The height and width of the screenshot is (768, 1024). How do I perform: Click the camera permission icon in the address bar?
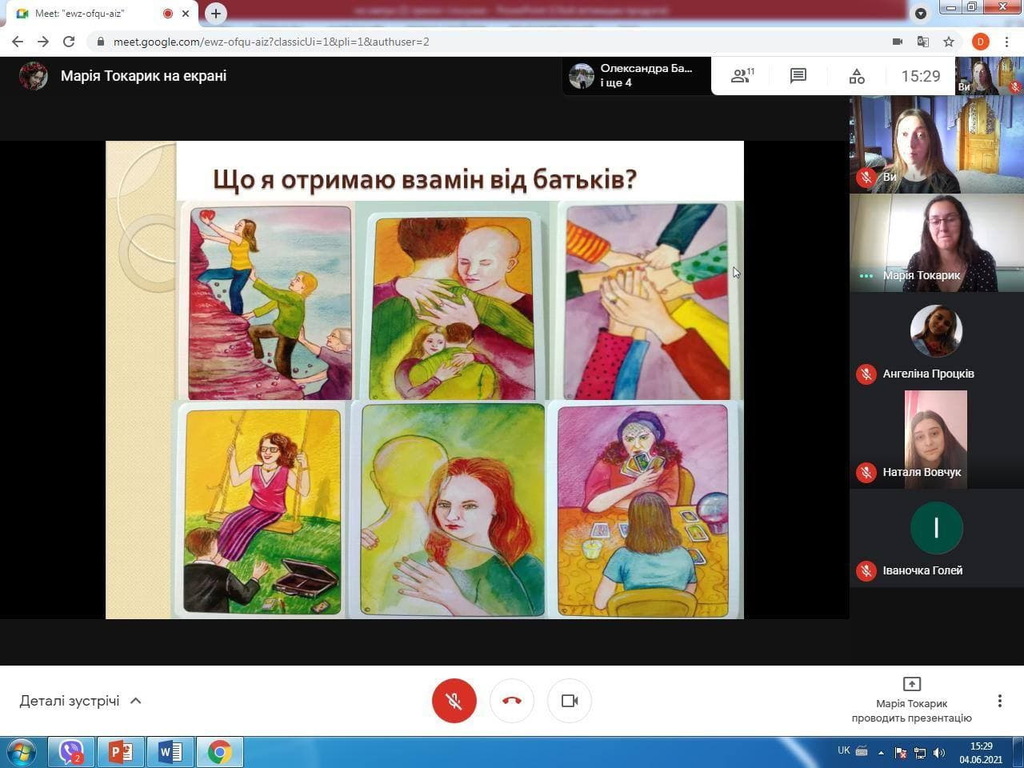click(x=897, y=42)
